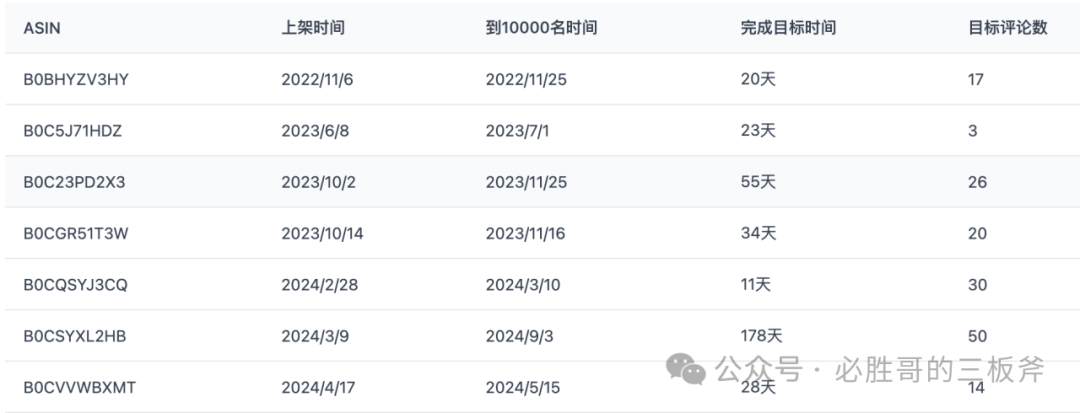The width and height of the screenshot is (1080, 413).
Task: Click the 55天 completion time cell
Action: click(x=758, y=182)
